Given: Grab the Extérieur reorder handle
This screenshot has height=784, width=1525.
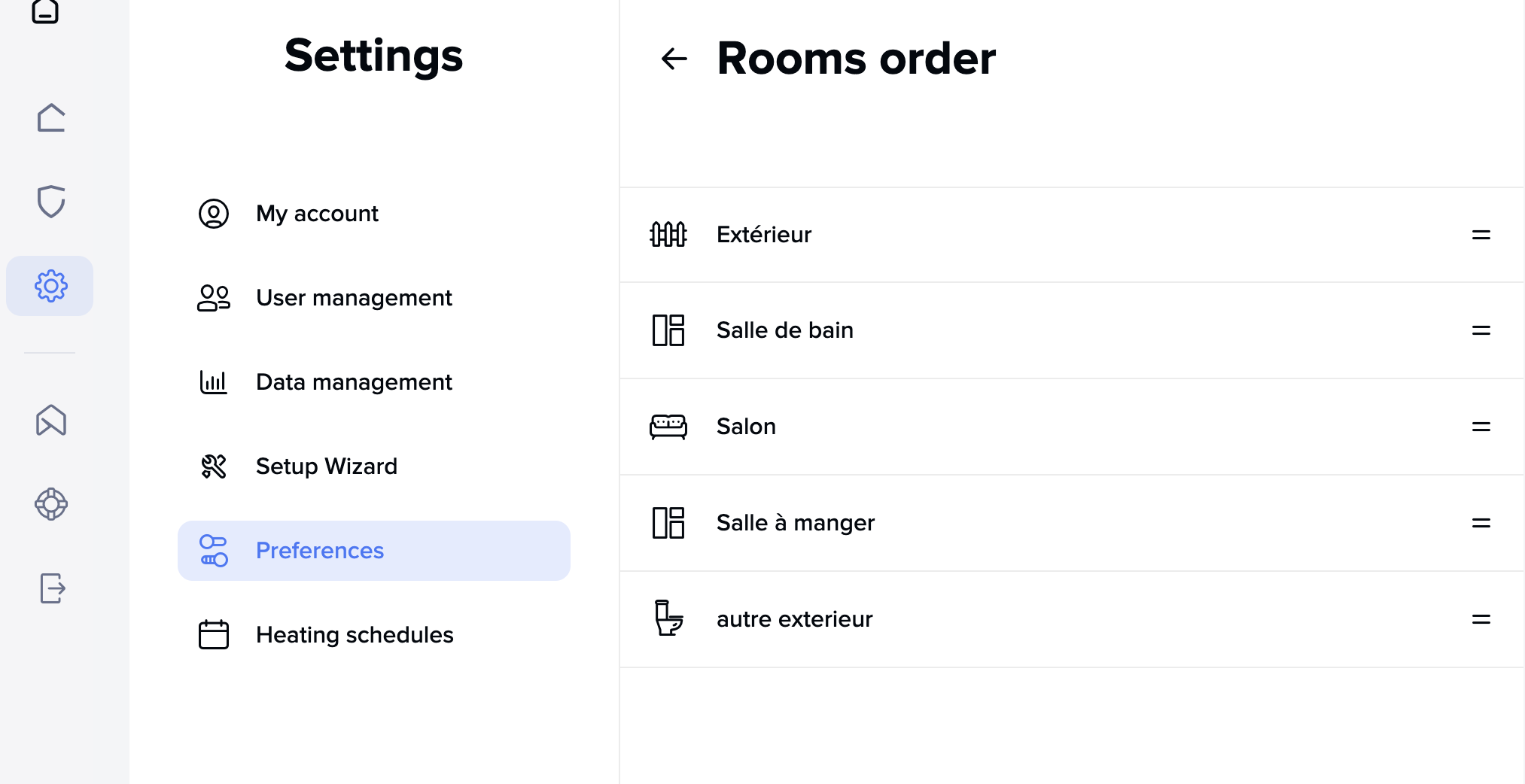Looking at the screenshot, I should coord(1481,235).
